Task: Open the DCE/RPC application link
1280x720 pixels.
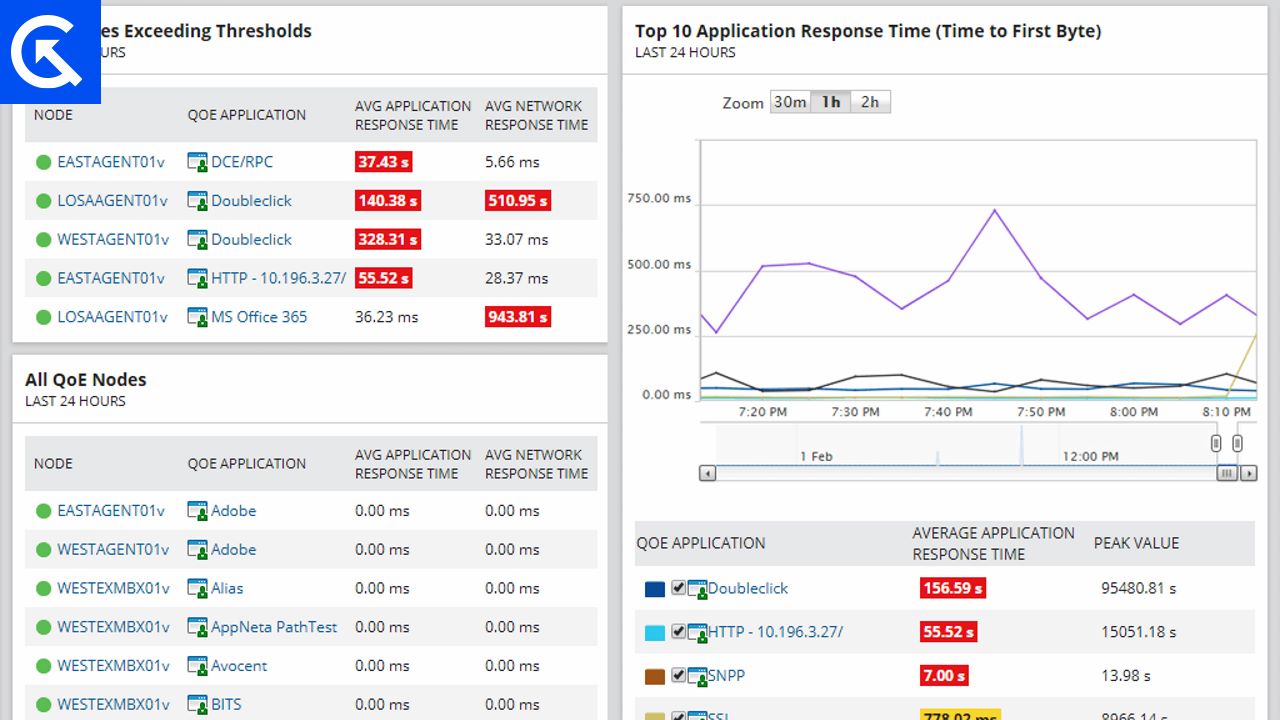Action: click(242, 162)
